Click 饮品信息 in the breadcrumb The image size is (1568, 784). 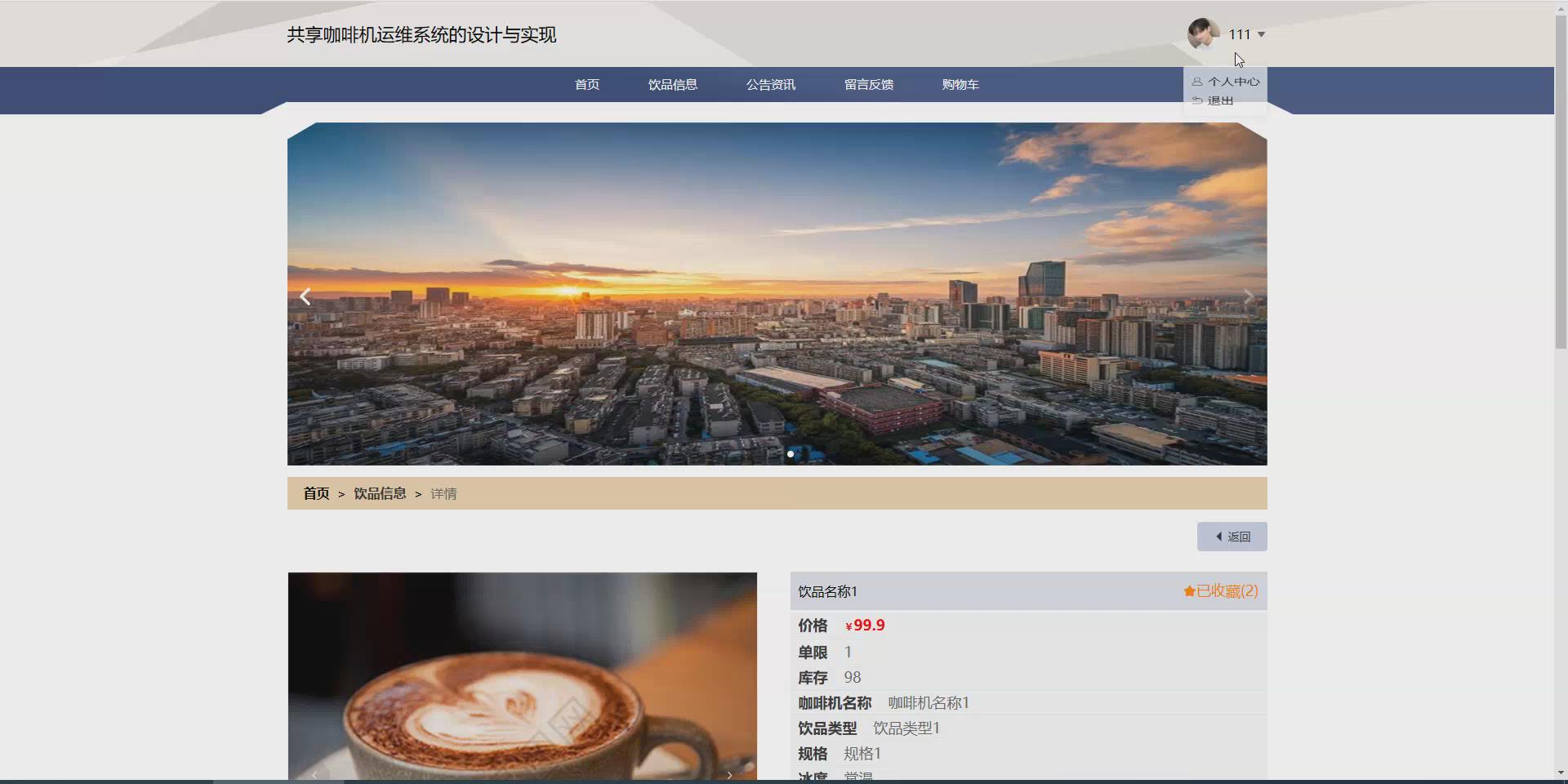(380, 493)
